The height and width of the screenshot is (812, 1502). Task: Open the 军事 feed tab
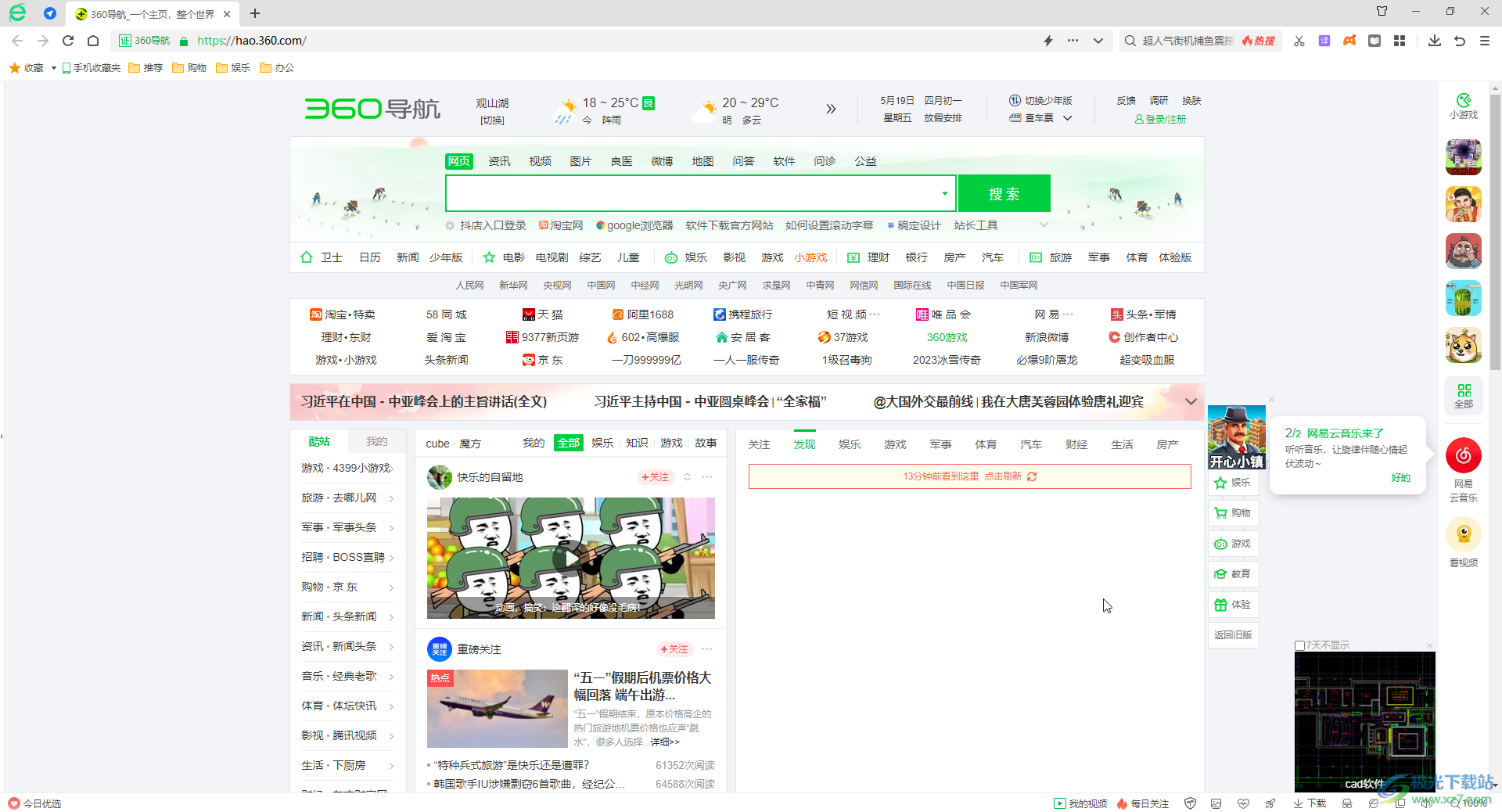click(x=940, y=444)
